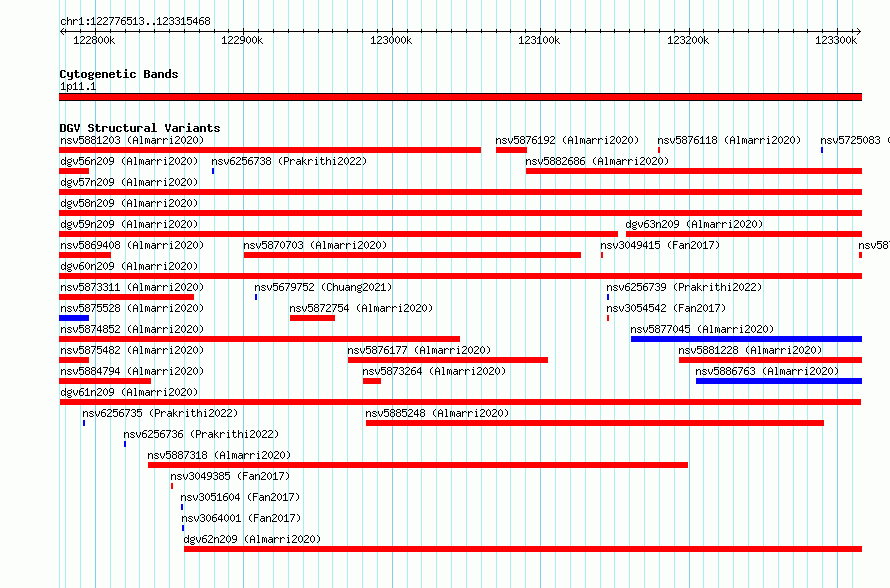Click nsv3049385 (Fan2017) label

click(230, 476)
